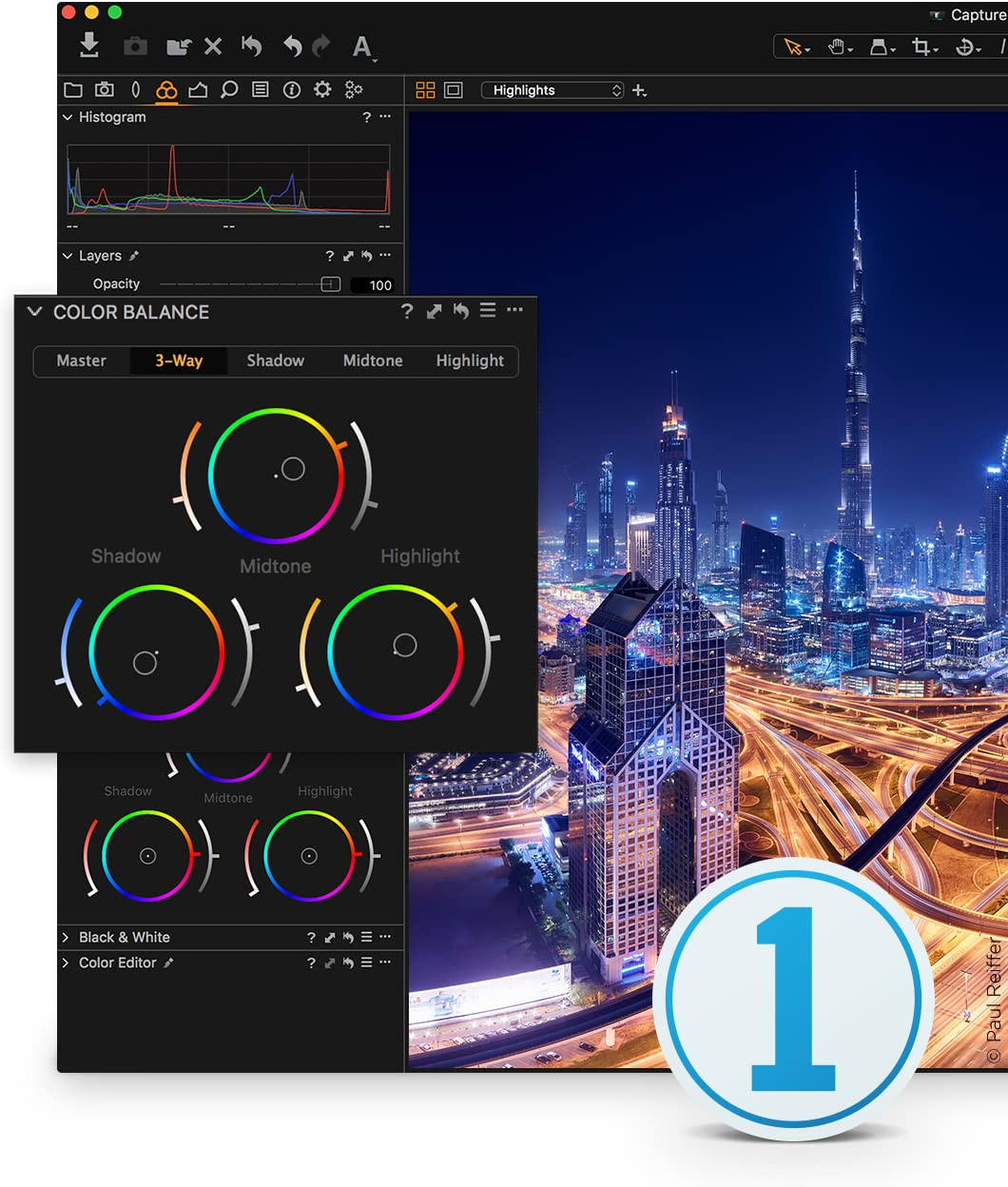The width and height of the screenshot is (1008, 1187).
Task: Select the Capture tool tab
Action: (105, 89)
